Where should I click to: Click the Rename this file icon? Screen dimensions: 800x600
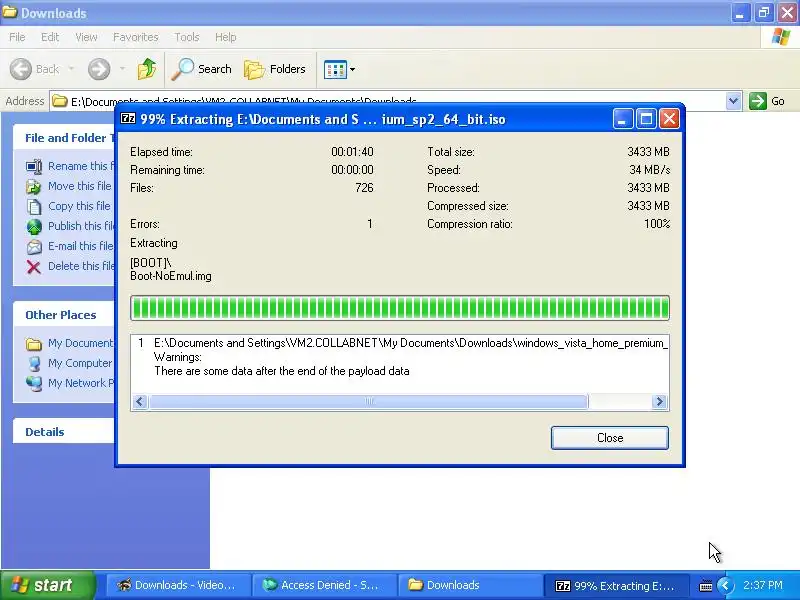(x=34, y=166)
